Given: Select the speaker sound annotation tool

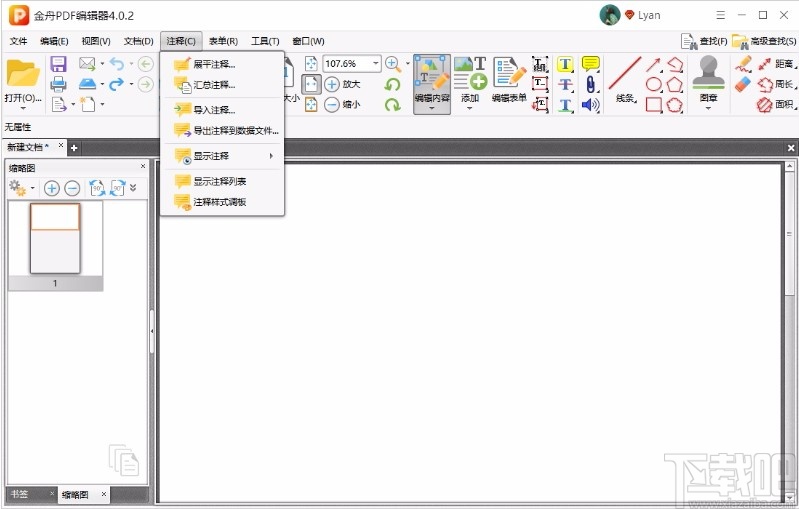Looking at the screenshot, I should pos(591,105).
